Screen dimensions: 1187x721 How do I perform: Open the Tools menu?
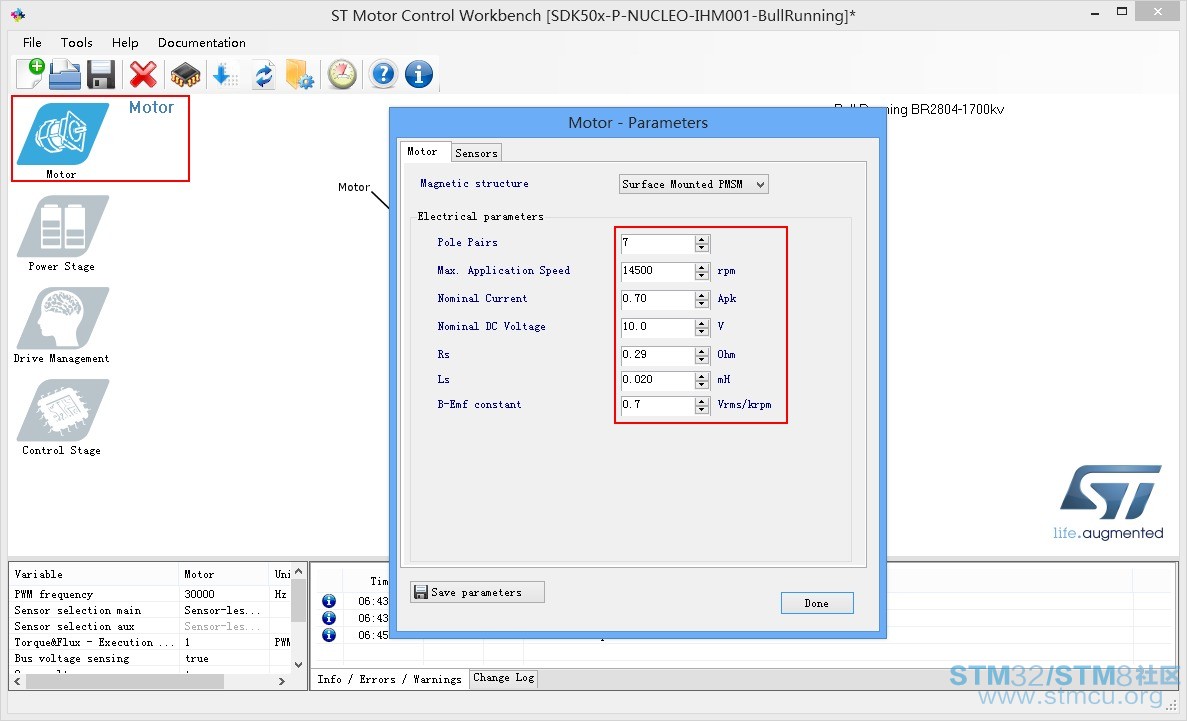(x=76, y=42)
